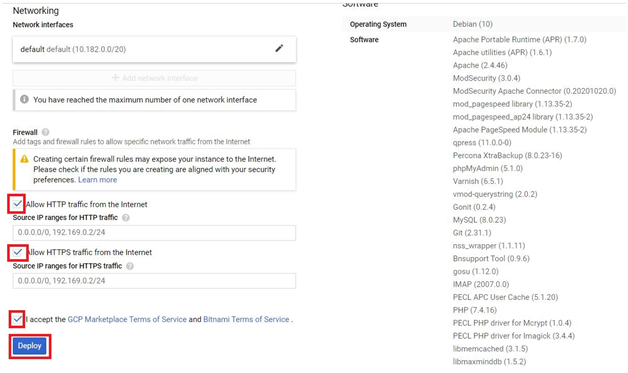Image resolution: width=628 pixels, height=373 pixels.
Task: Click libmemcached (3.1.5) entry
Action: click(490, 349)
